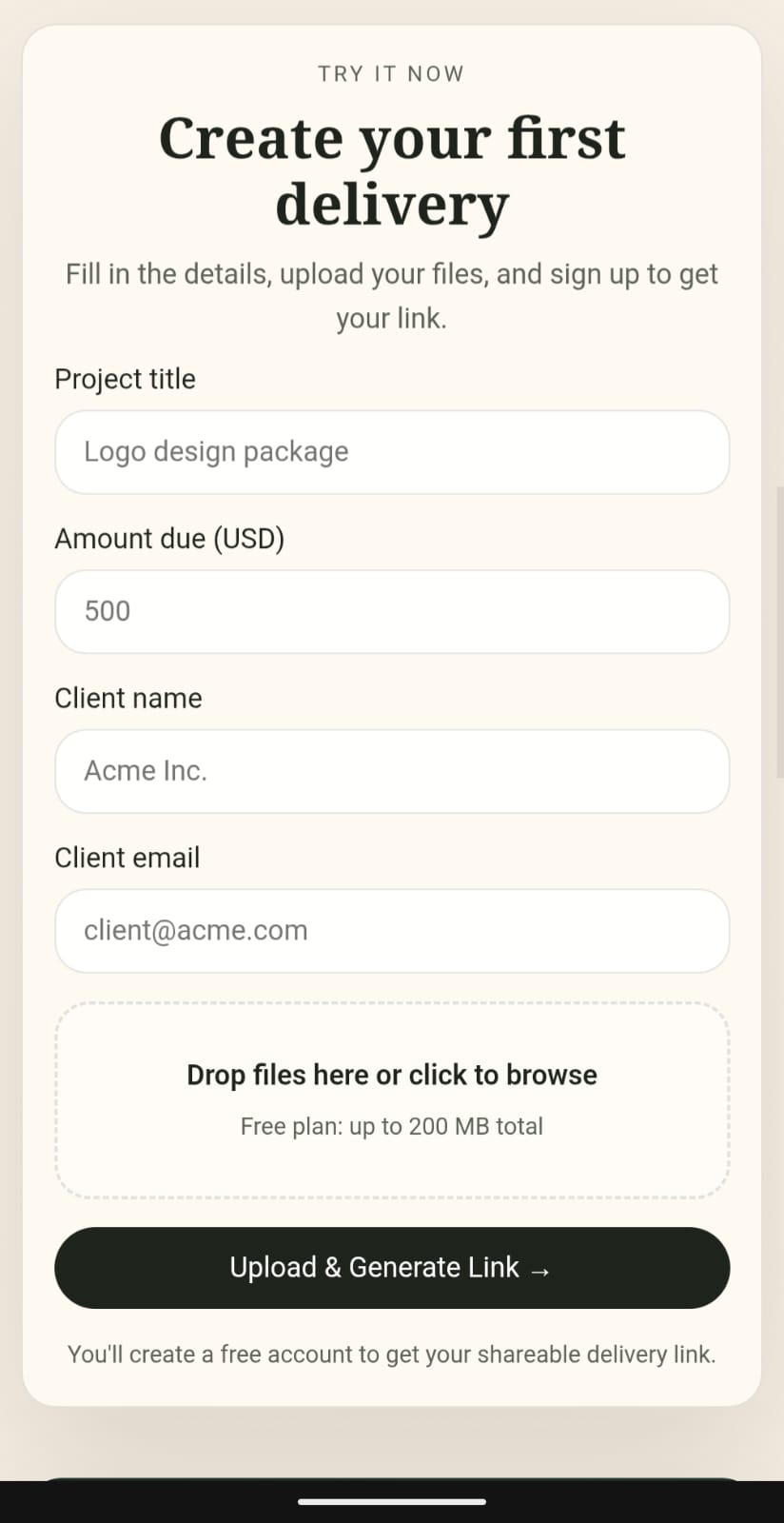
Task: Click the "Free plan: up to 200 MB total" note
Action: pyautogui.click(x=392, y=1127)
